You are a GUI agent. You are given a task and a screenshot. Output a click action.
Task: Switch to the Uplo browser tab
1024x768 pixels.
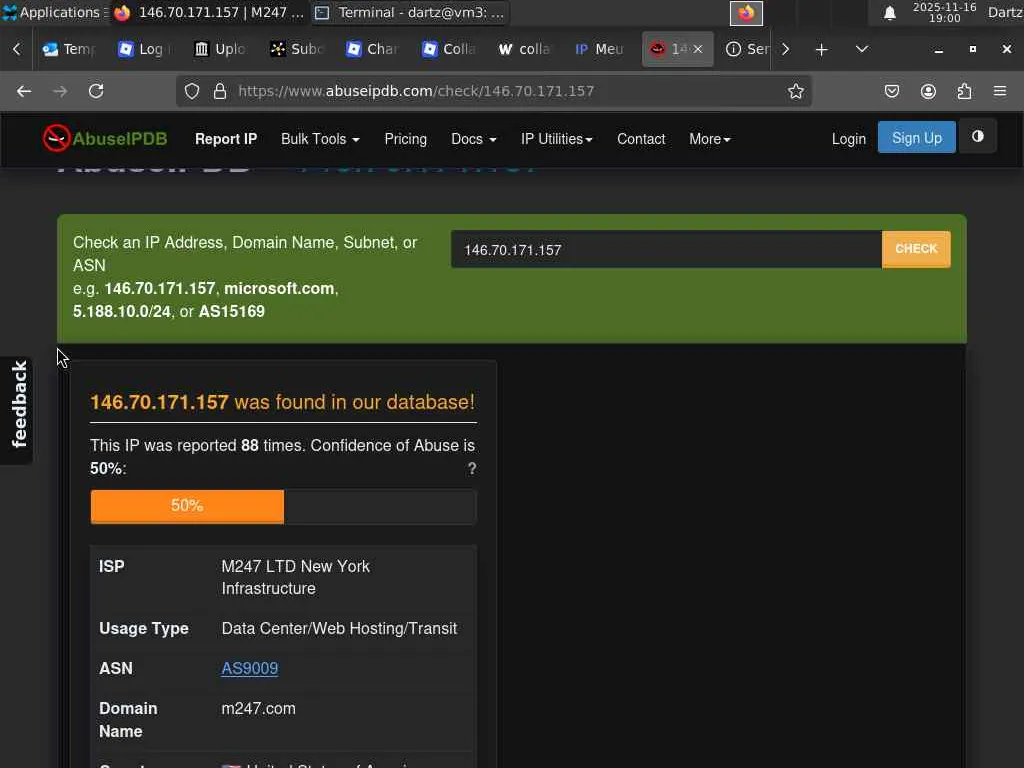pyautogui.click(x=221, y=49)
